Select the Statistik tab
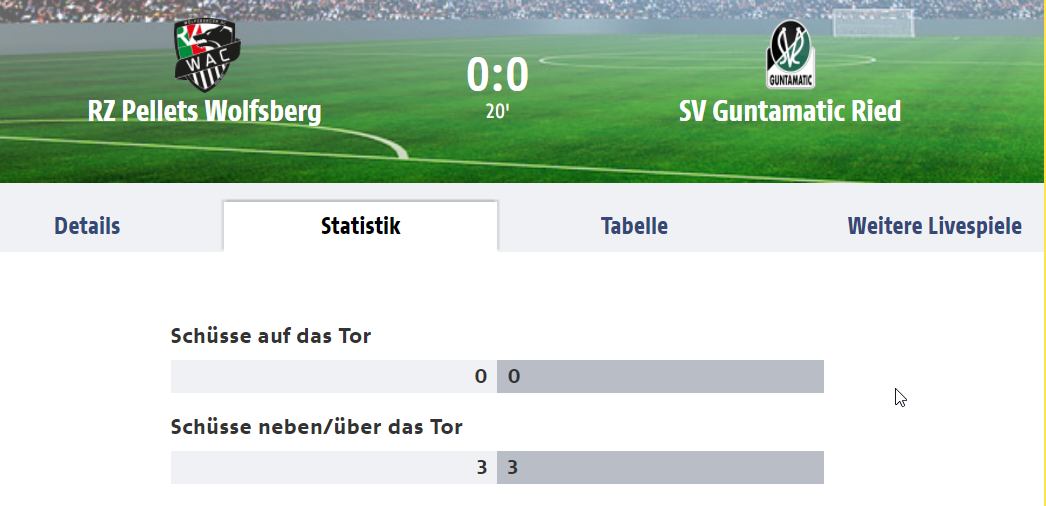Image resolution: width=1046 pixels, height=506 pixels. [x=360, y=226]
